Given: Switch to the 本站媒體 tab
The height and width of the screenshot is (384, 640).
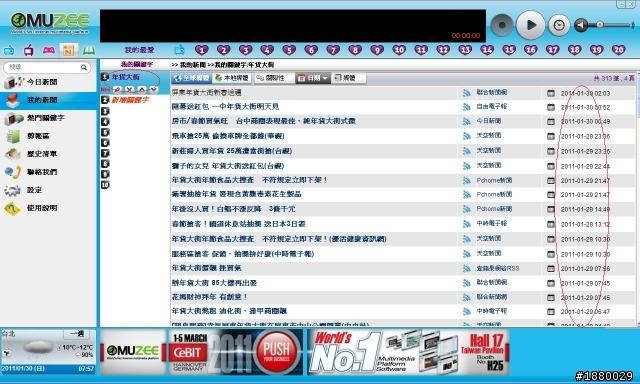Looking at the screenshot, I should point(232,78).
